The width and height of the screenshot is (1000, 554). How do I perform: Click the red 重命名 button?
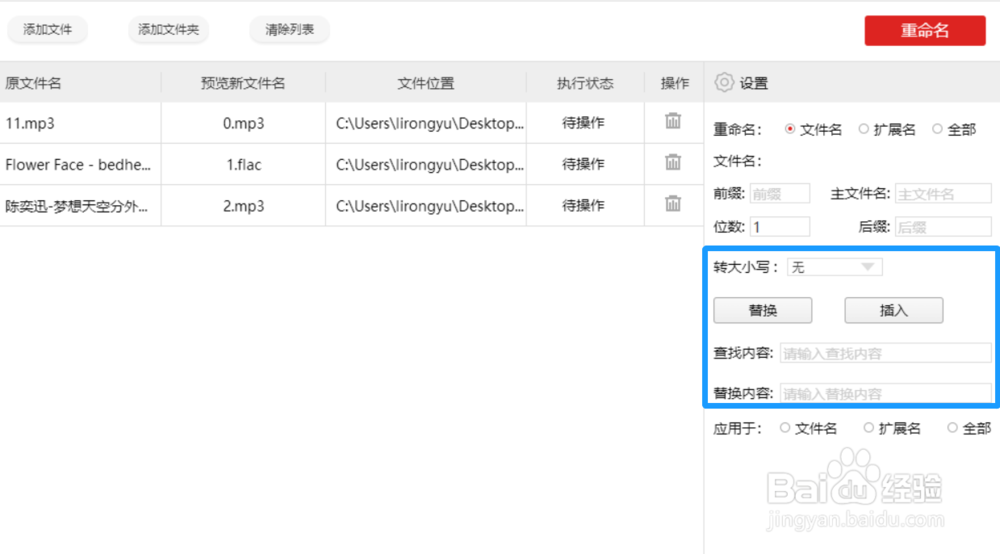pos(925,30)
